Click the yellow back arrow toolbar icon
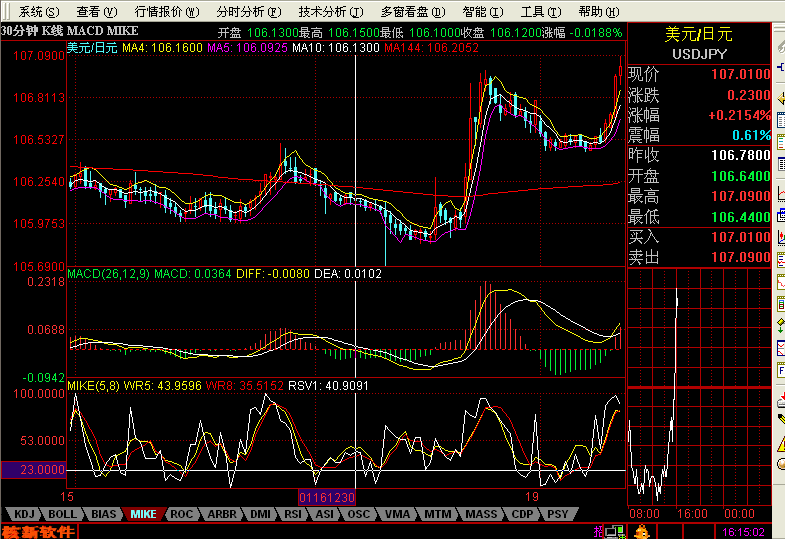 point(781,98)
